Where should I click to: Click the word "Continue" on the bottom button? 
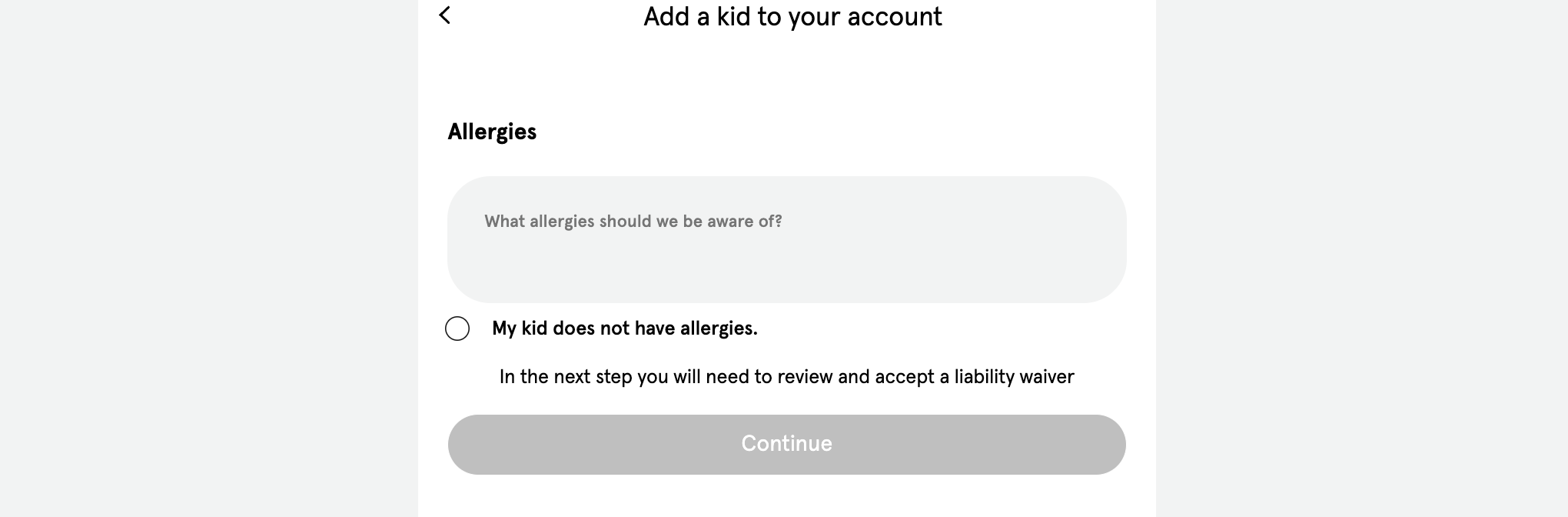click(786, 444)
